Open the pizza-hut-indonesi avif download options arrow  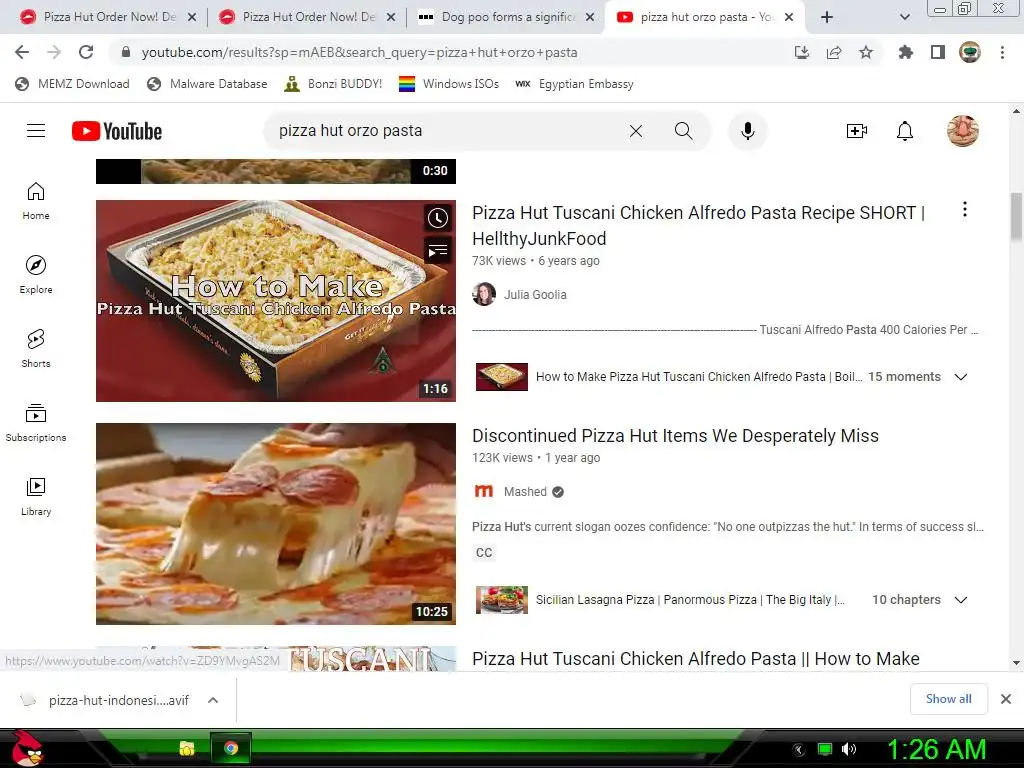pos(213,700)
